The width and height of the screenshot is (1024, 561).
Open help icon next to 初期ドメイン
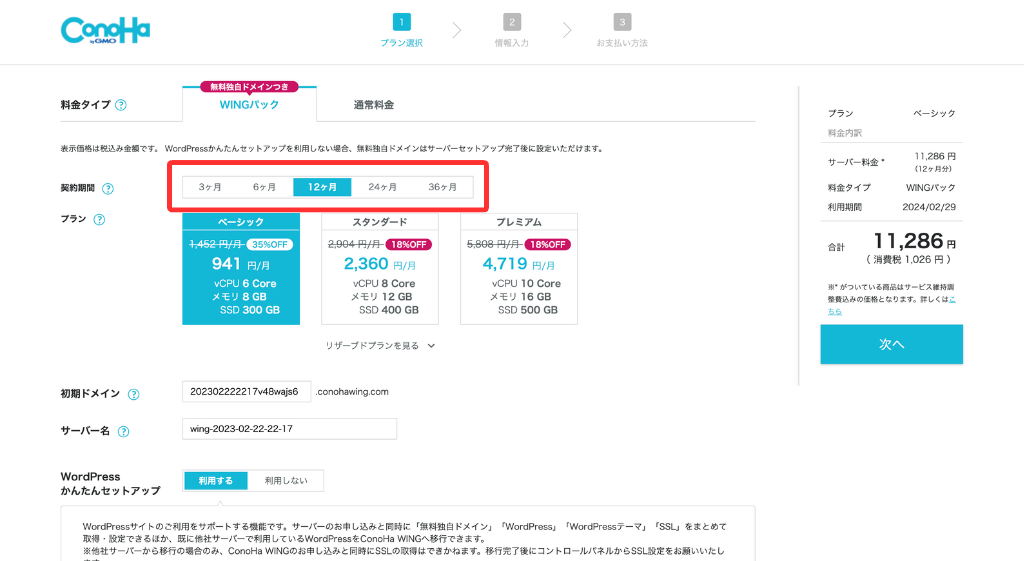(133, 394)
